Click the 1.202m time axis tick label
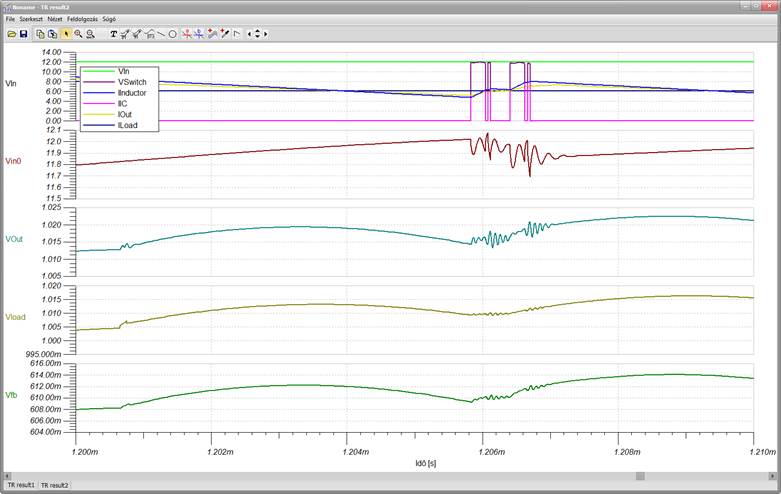 click(220, 452)
